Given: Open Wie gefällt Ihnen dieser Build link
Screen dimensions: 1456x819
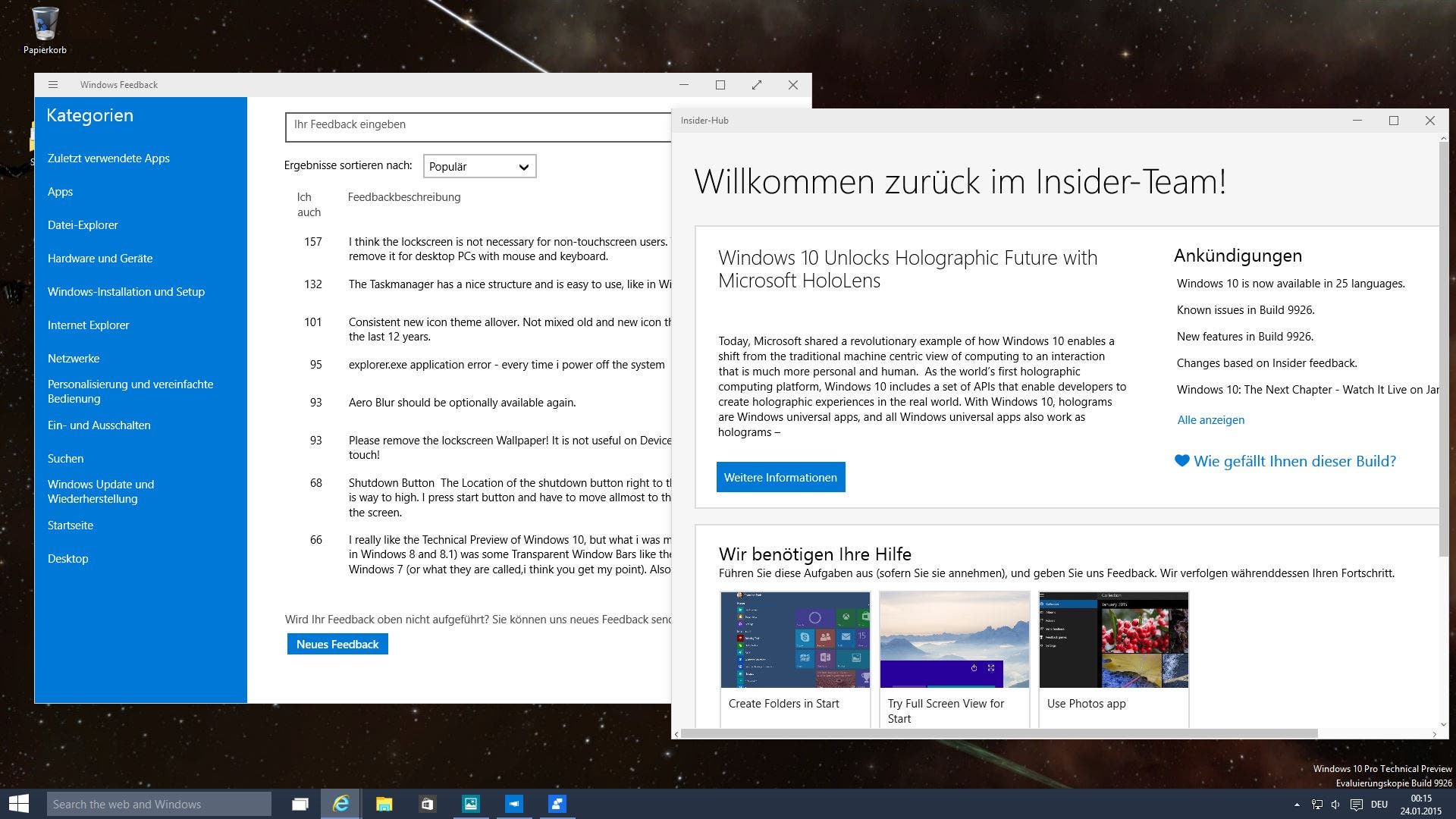Looking at the screenshot, I should [x=1294, y=460].
